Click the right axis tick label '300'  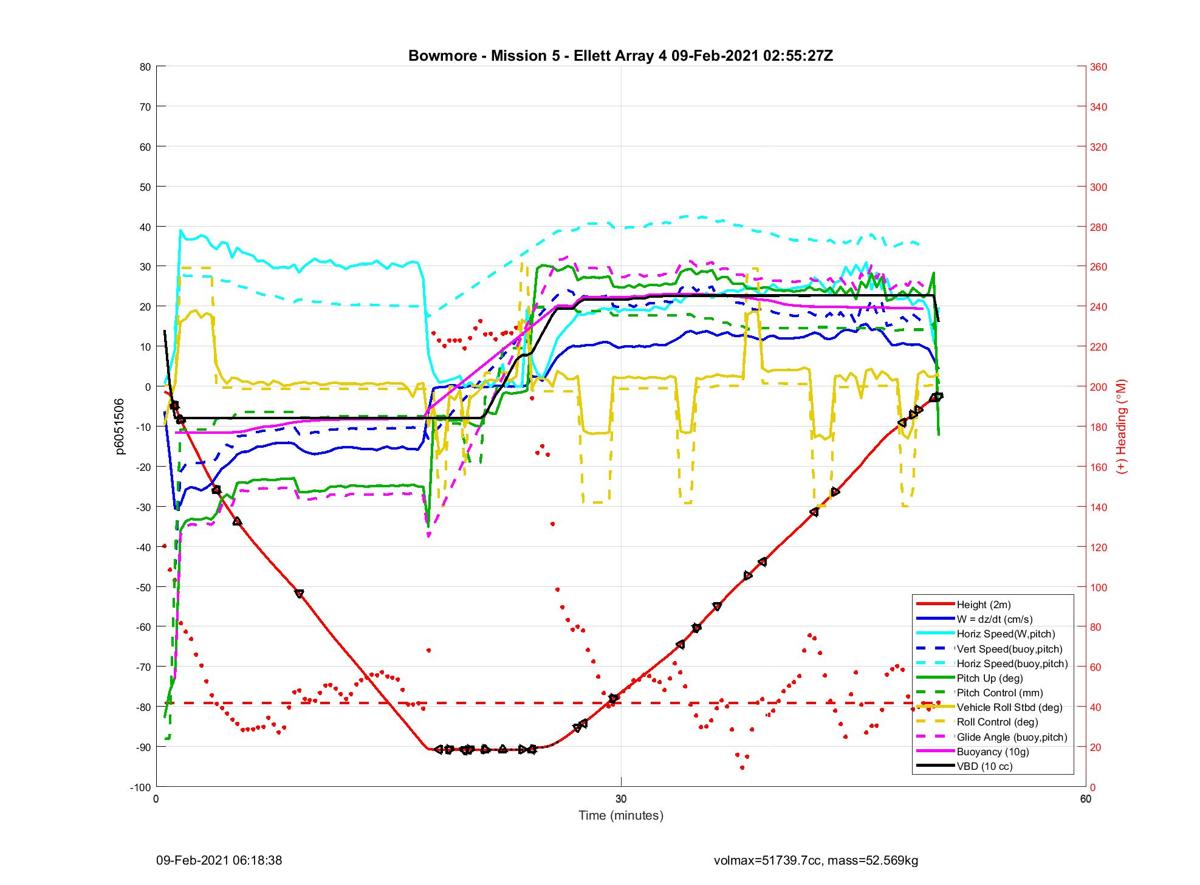(x=1099, y=187)
